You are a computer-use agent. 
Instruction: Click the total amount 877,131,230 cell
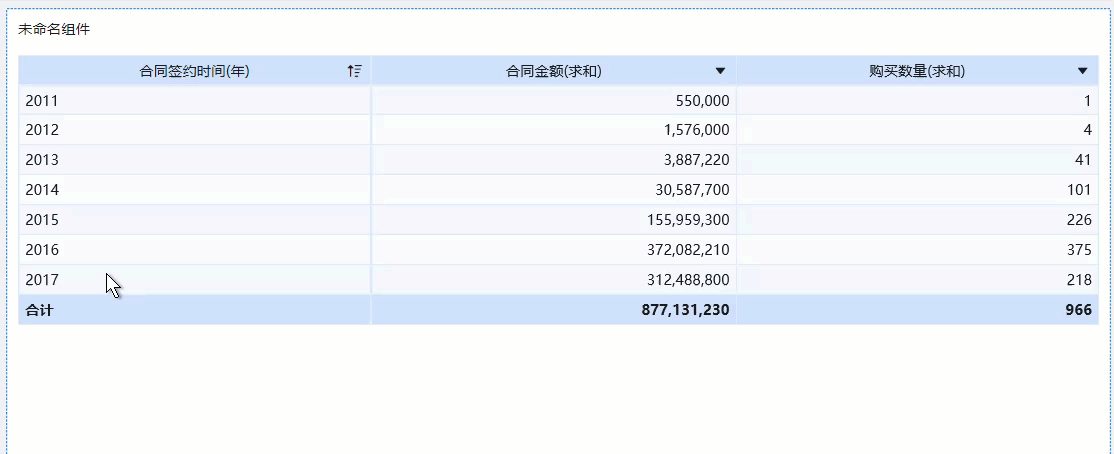[685, 310]
